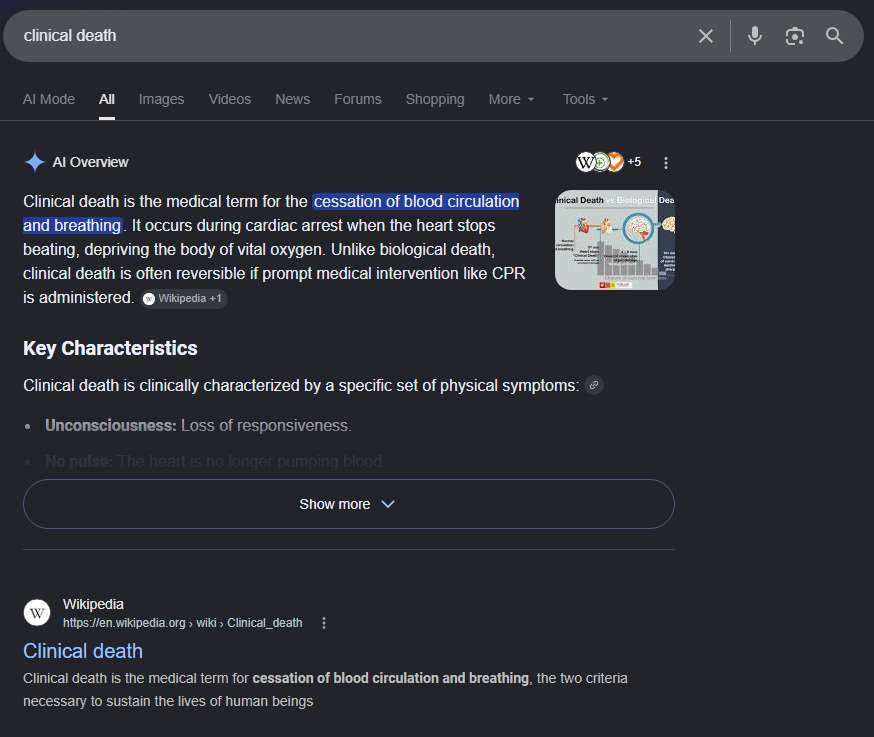Click the Unconsciousness bullet text
The width and height of the screenshot is (874, 737).
coord(198,425)
